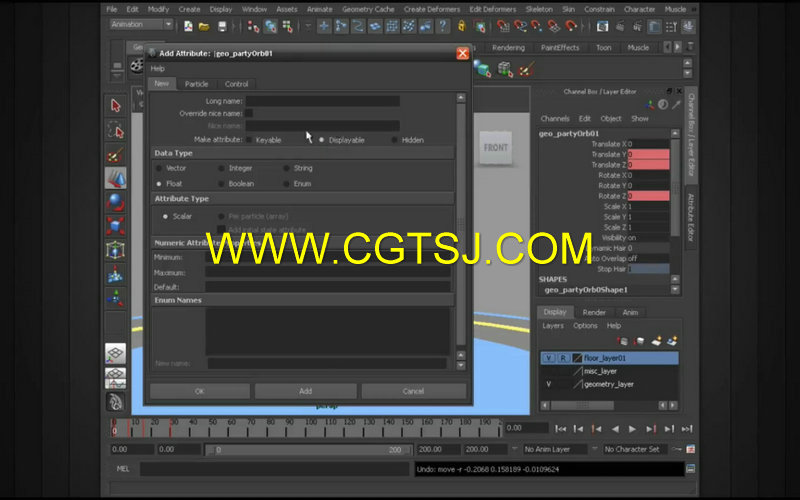This screenshot has width=800, height=500.
Task: Pick the Rotate tool sphere icon
Action: (x=116, y=202)
